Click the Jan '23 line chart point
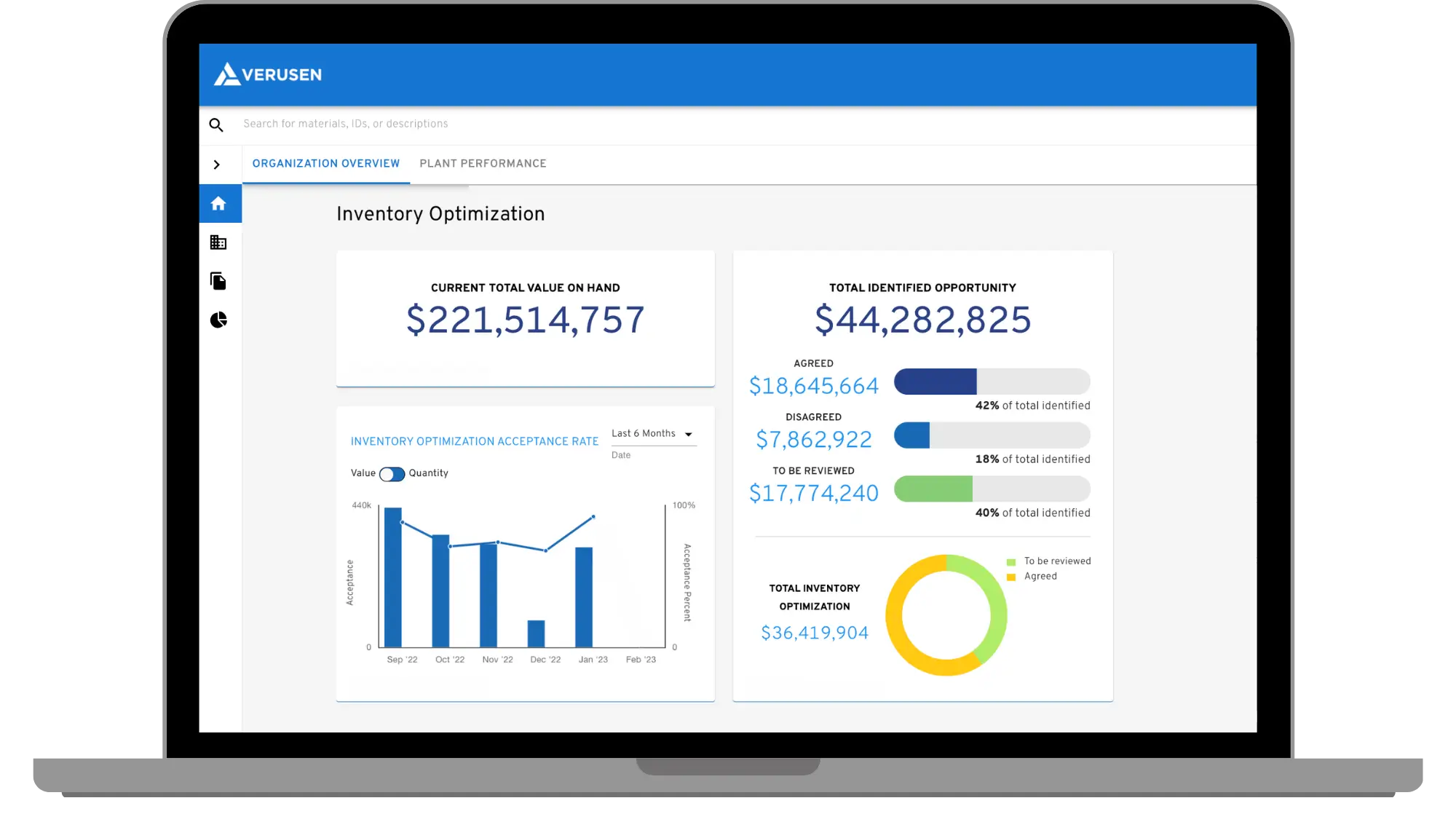1456x814 pixels. [x=593, y=517]
